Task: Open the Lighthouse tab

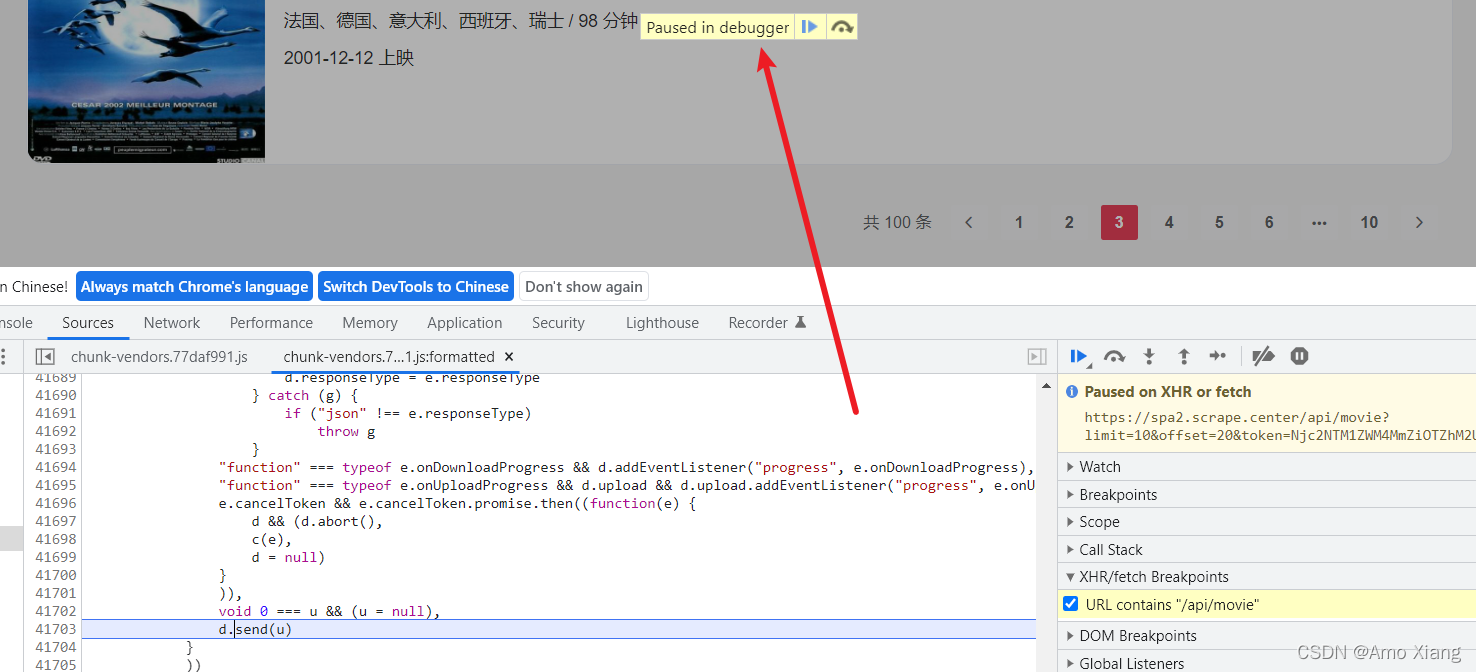Action: pyautogui.click(x=662, y=323)
